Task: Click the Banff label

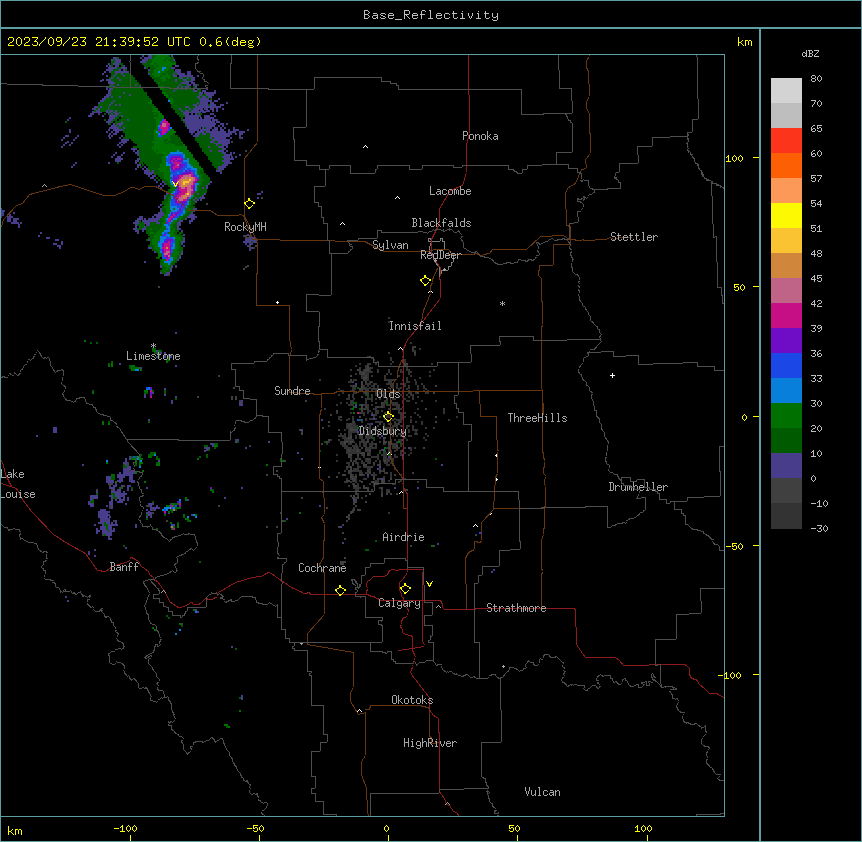Action: (x=124, y=567)
